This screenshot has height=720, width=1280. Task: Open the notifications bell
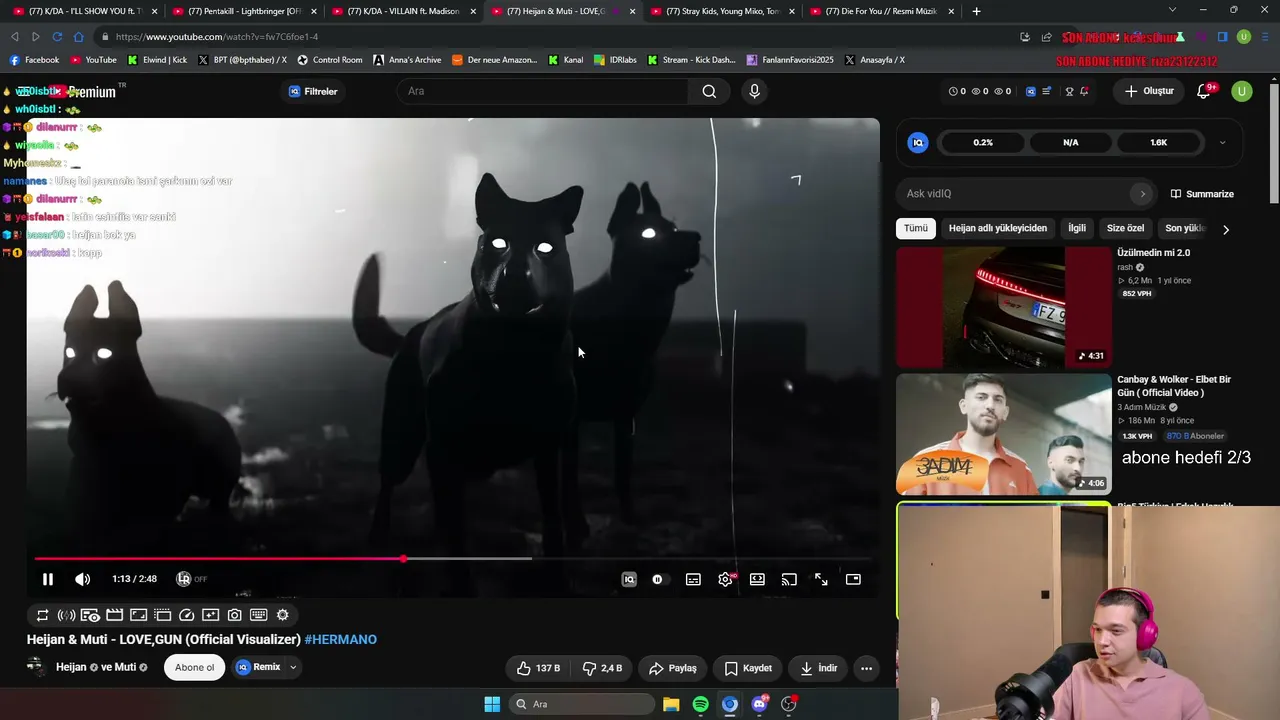[x=1205, y=91]
